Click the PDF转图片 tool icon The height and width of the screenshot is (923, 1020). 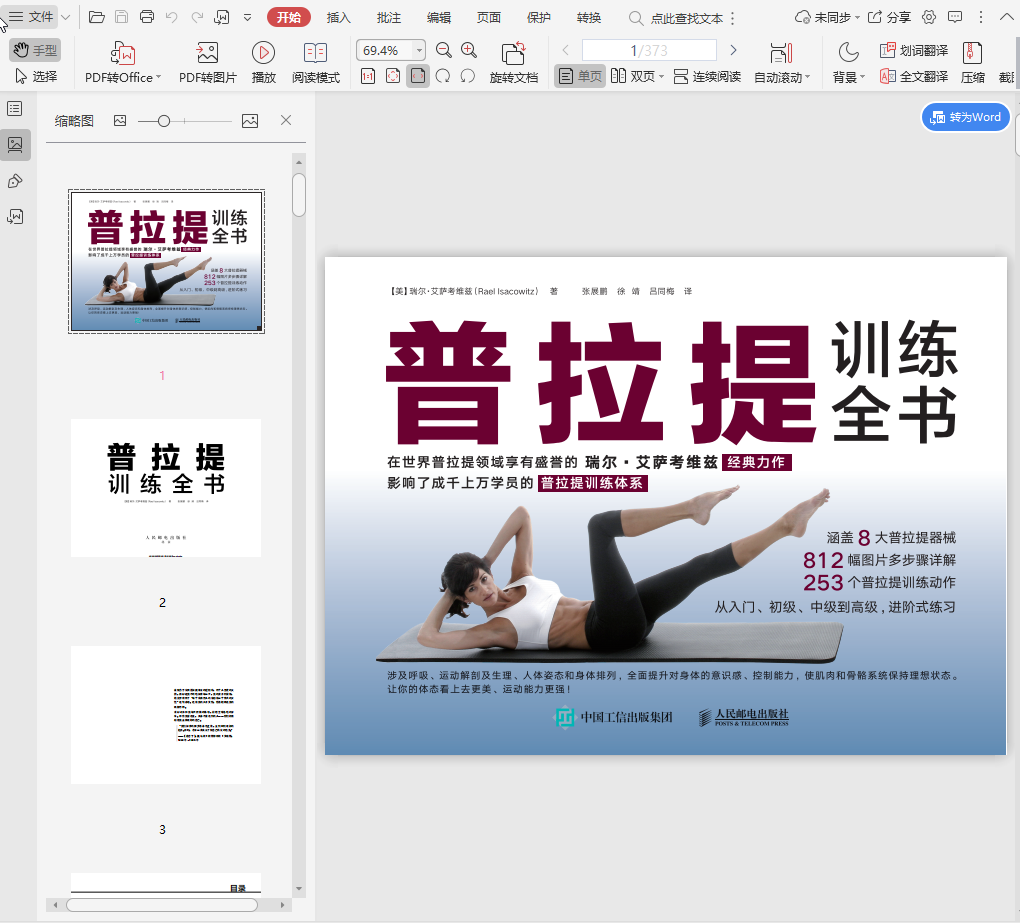(207, 53)
